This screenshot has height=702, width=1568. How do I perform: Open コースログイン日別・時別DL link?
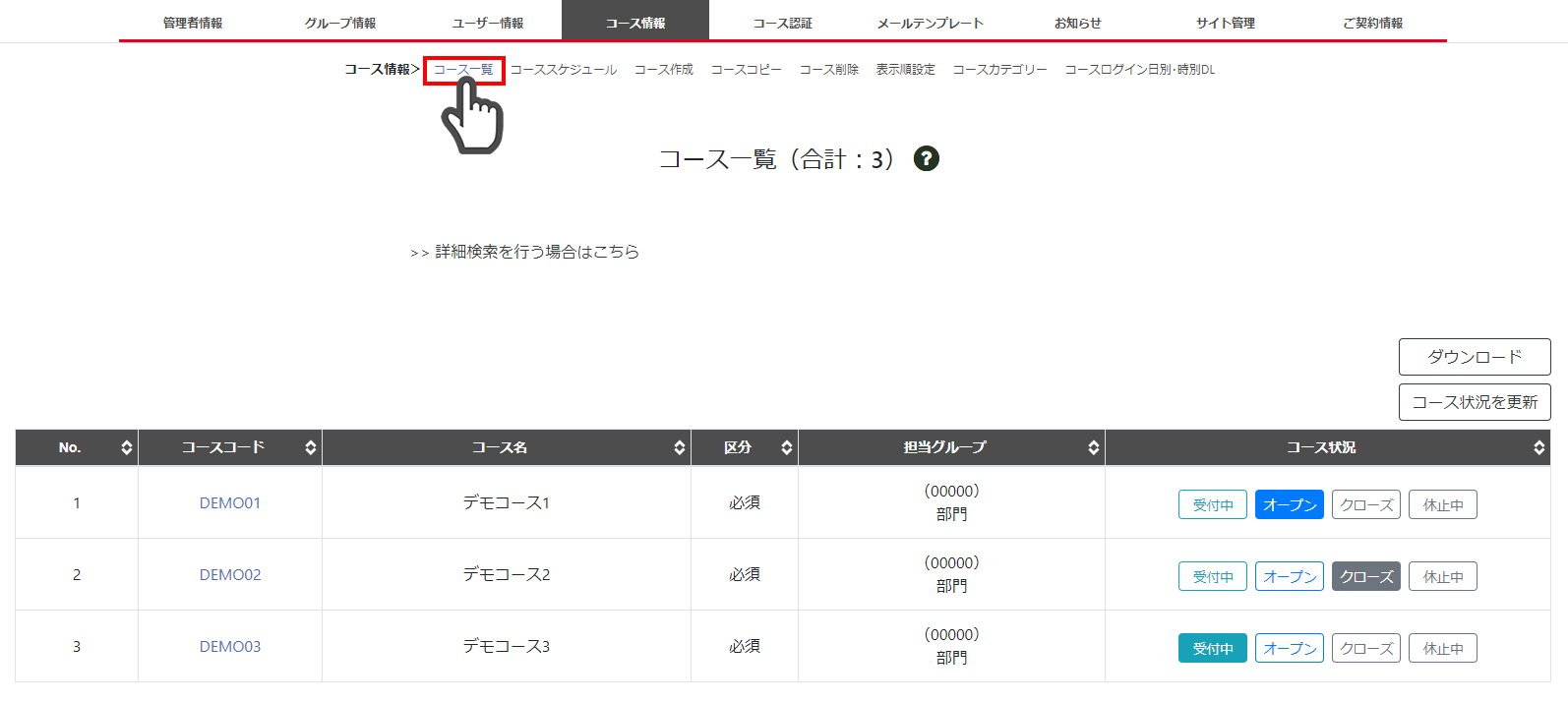1140,70
